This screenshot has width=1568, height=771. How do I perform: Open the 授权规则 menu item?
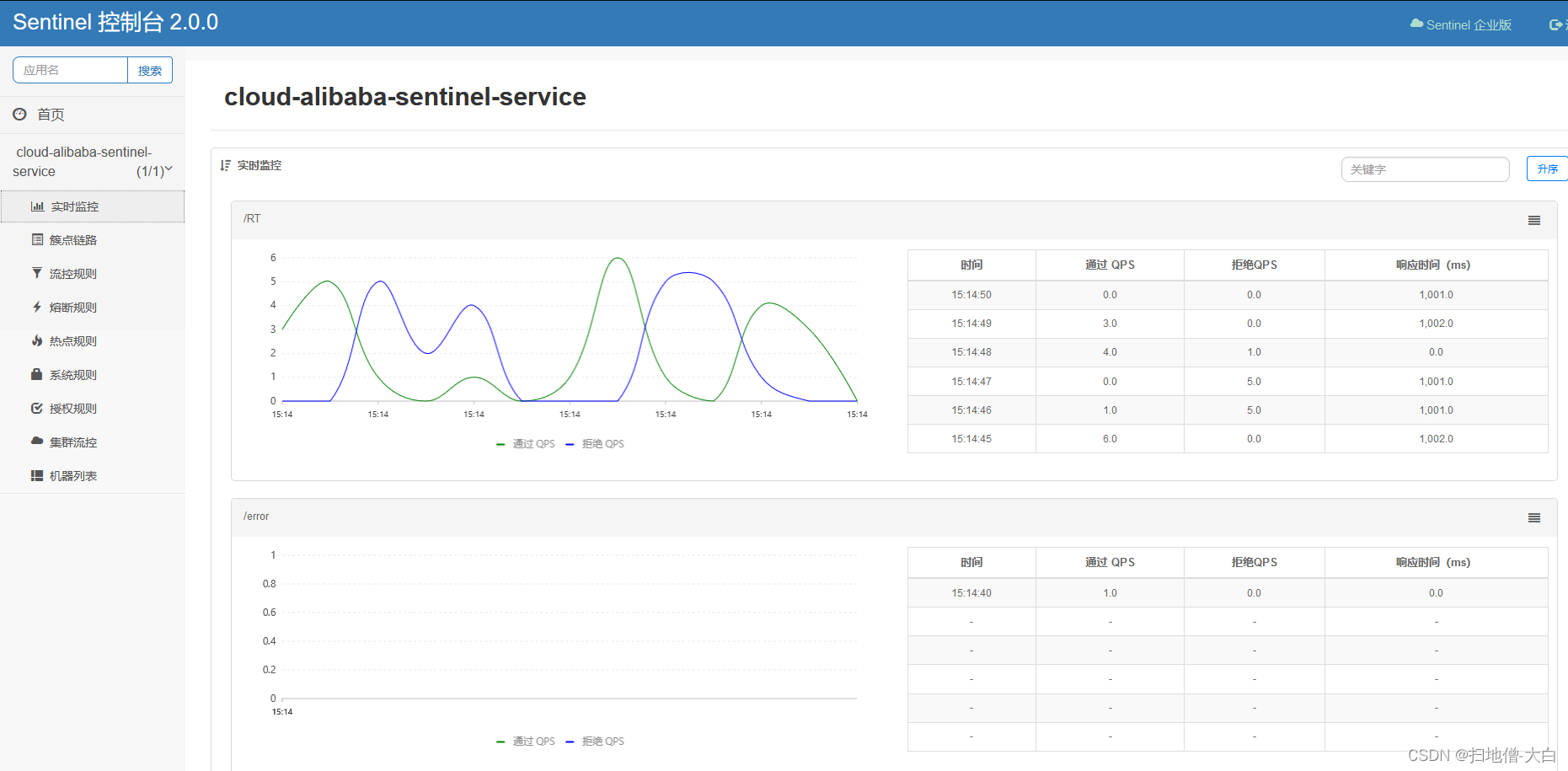pos(93,409)
